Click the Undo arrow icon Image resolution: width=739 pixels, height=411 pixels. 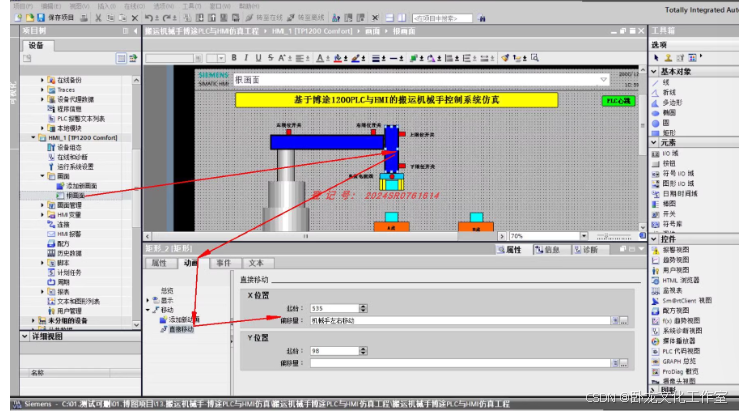click(149, 18)
